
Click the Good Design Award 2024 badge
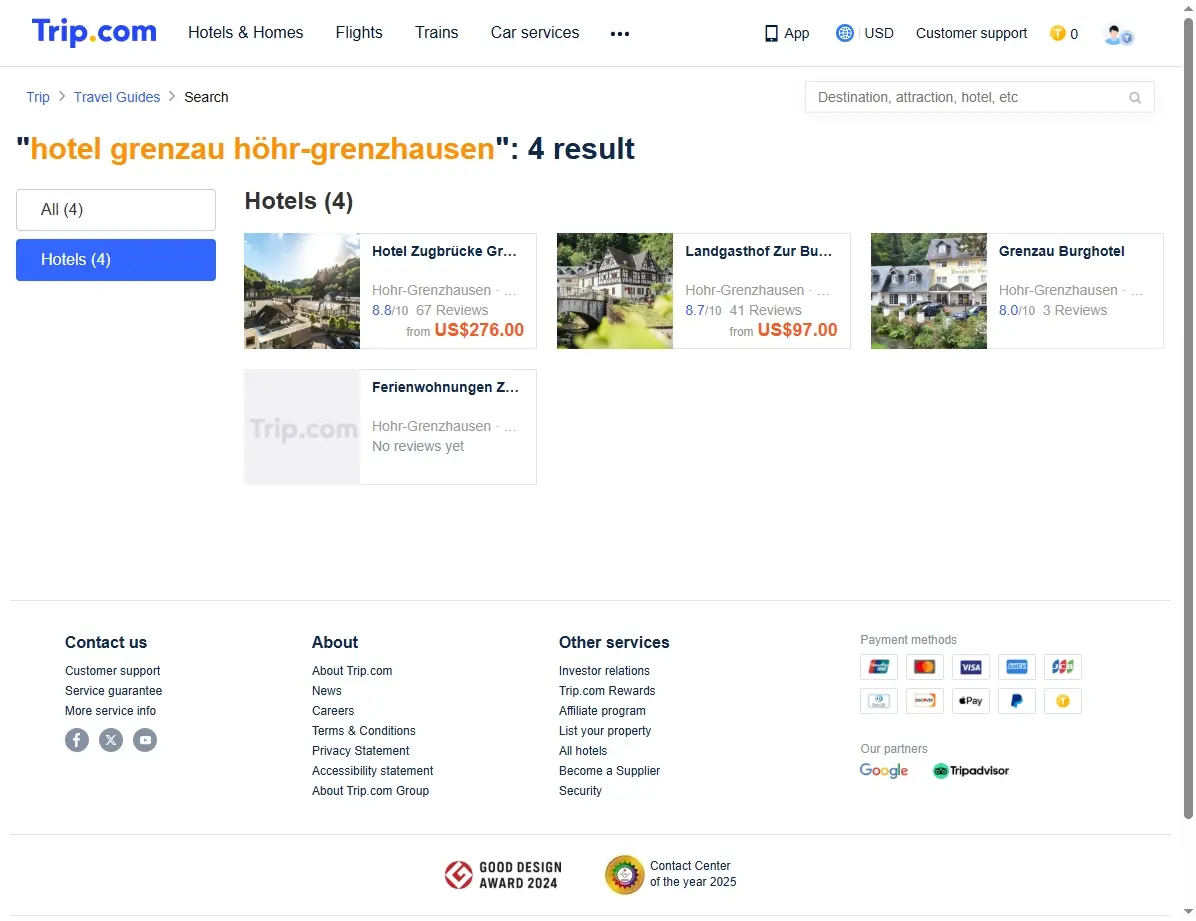[x=503, y=875]
